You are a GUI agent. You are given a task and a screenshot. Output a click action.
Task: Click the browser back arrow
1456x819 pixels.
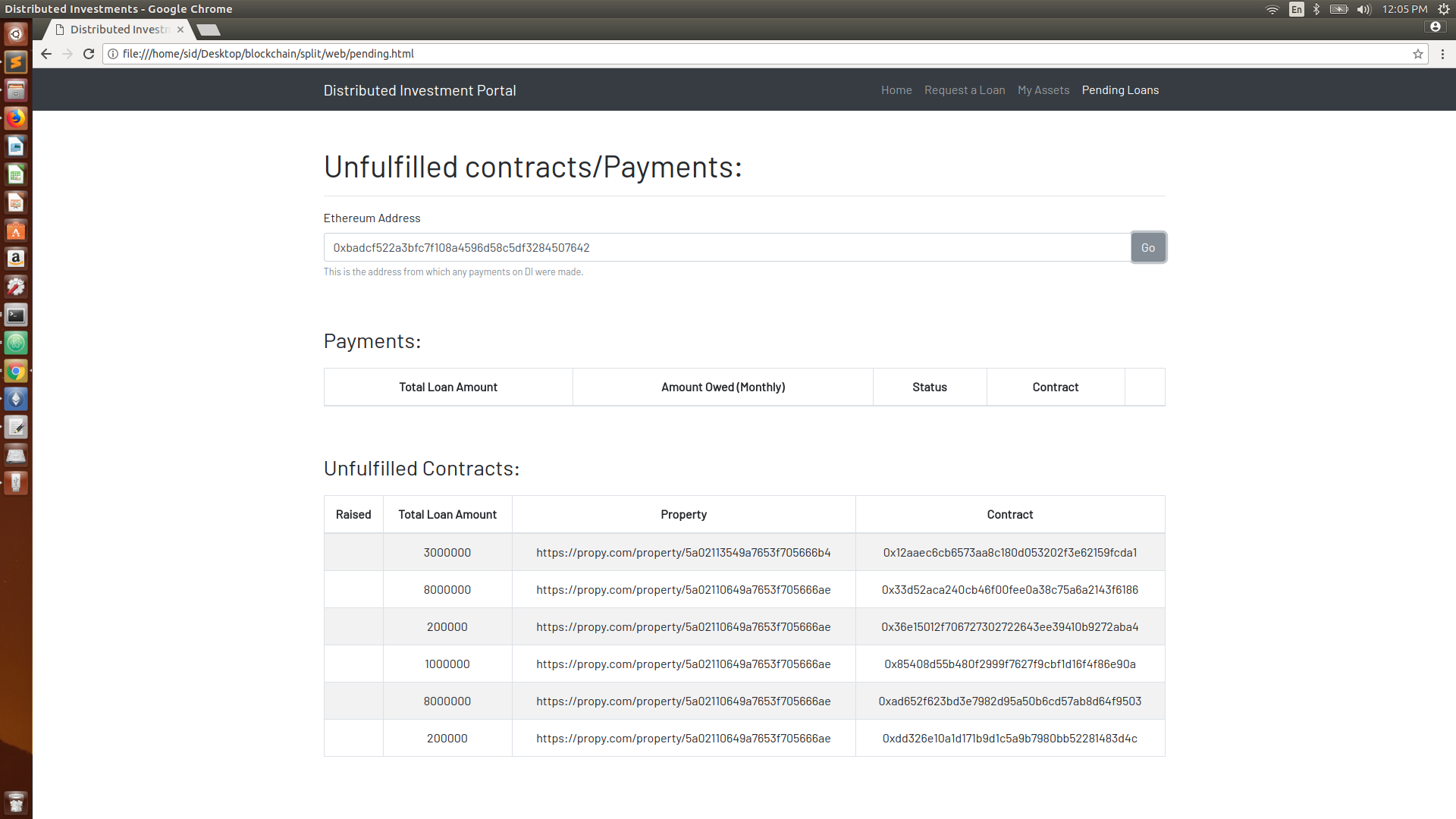pos(46,54)
